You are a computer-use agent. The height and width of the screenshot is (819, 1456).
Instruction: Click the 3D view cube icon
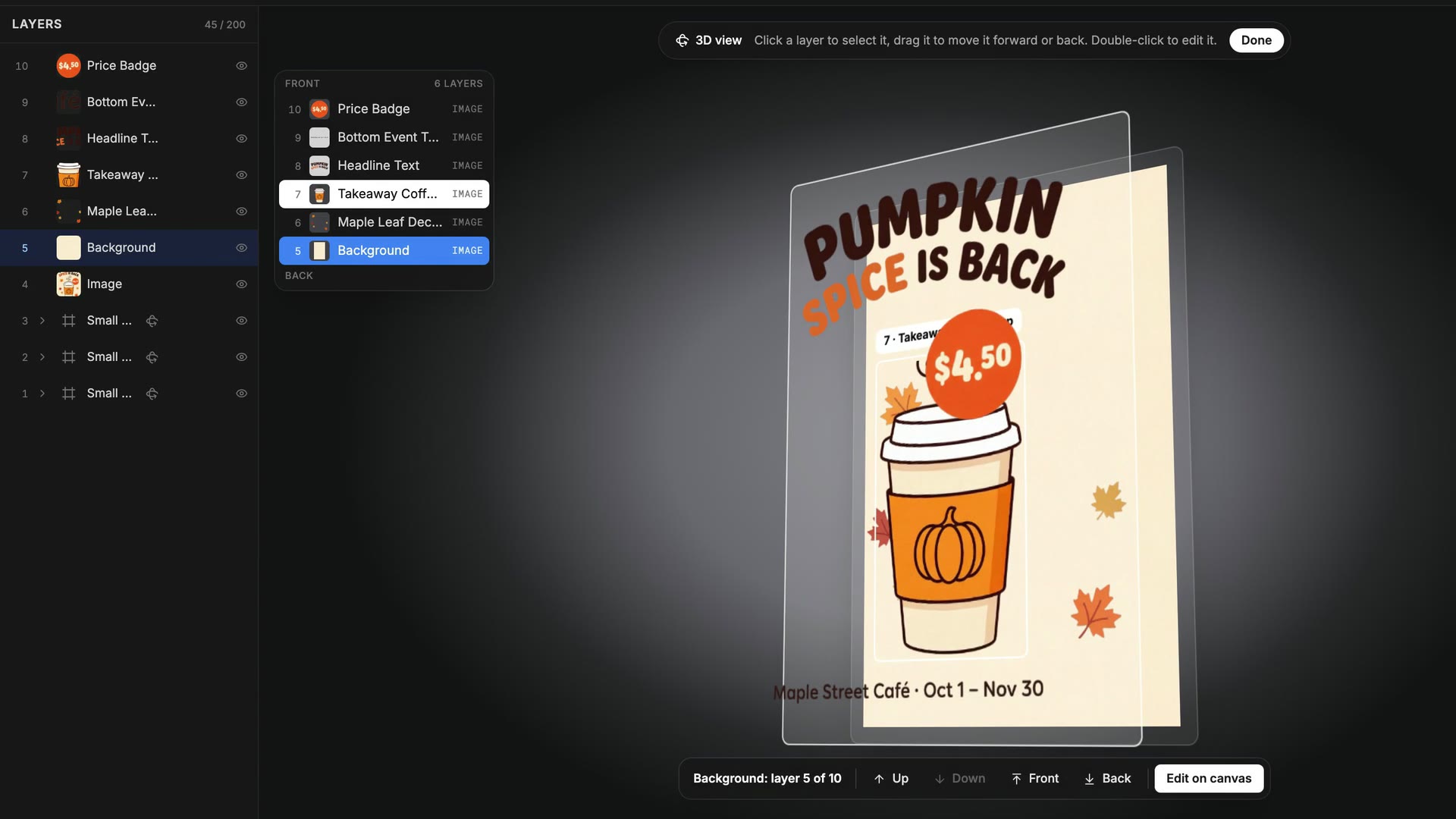click(x=682, y=40)
